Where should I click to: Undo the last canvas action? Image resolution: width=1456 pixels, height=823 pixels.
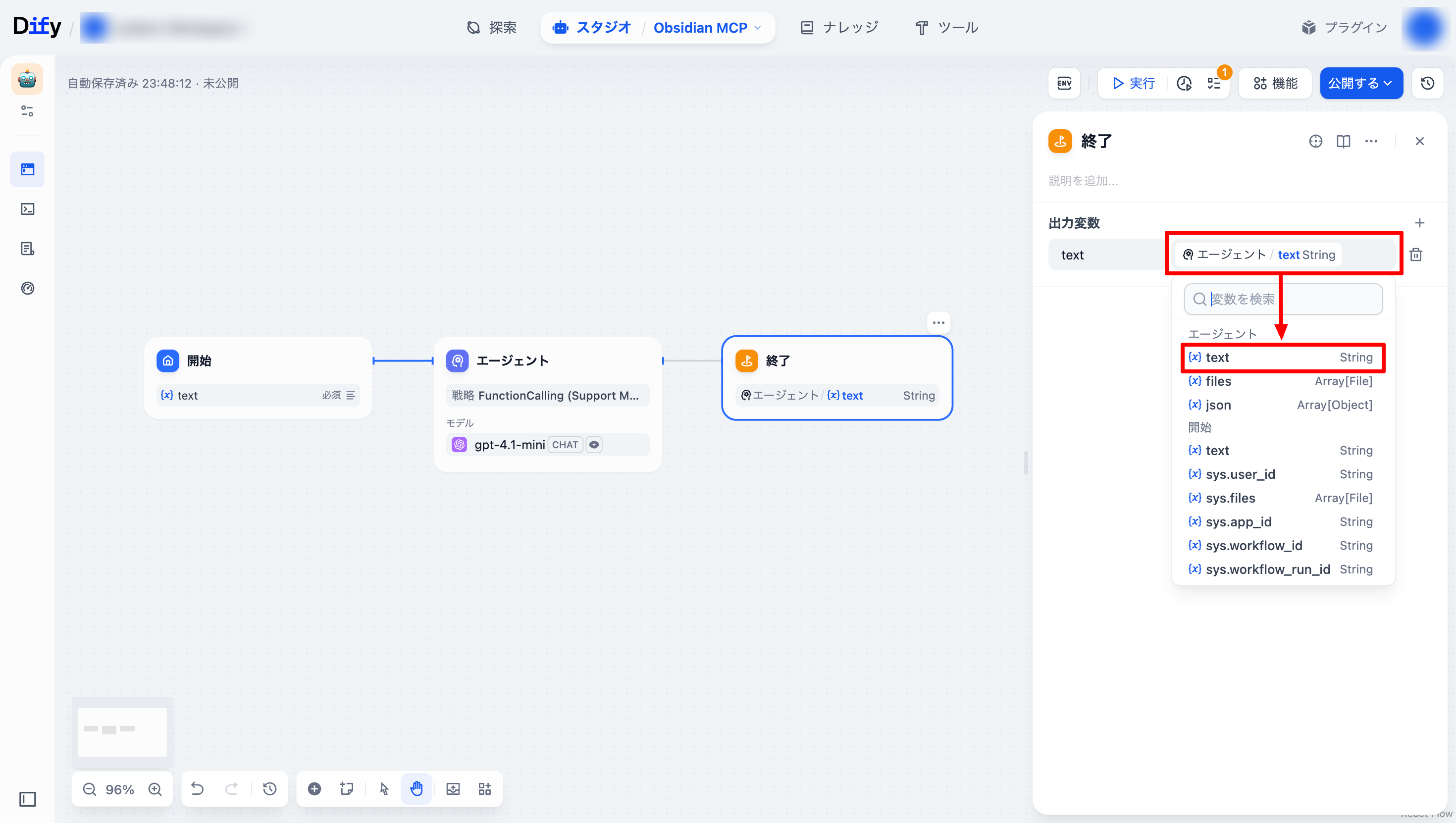coord(197,788)
